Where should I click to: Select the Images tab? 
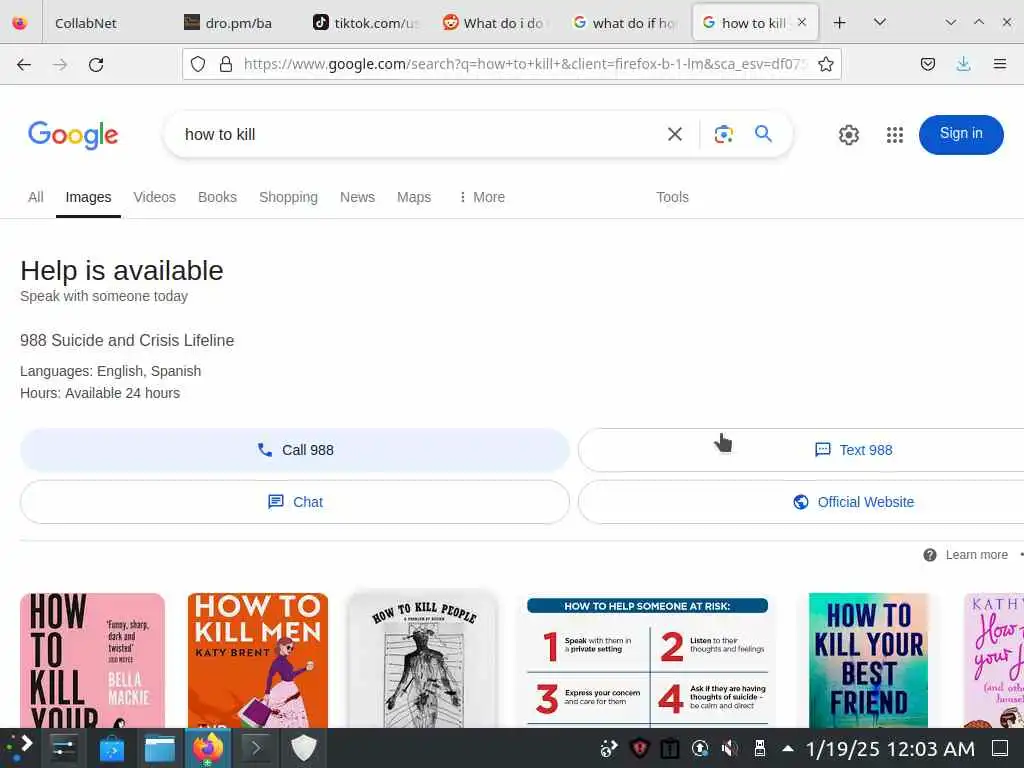pos(88,197)
